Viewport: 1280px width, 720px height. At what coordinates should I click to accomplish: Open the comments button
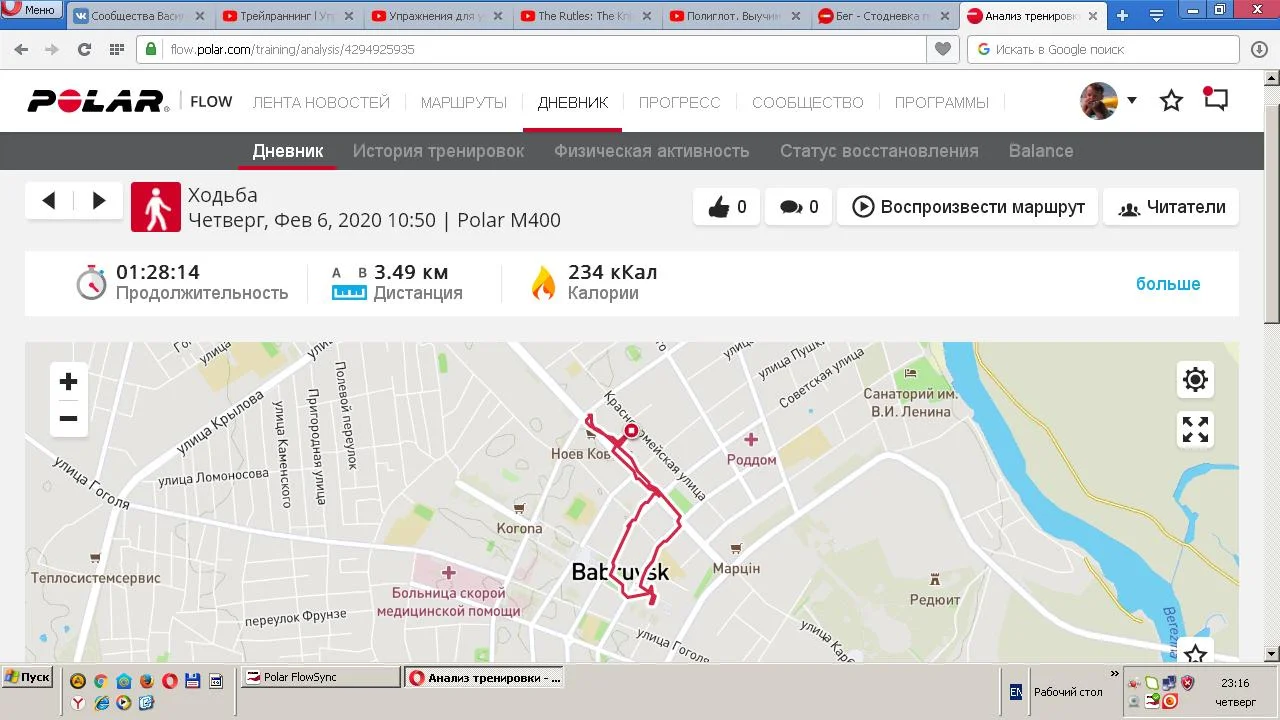coord(799,207)
